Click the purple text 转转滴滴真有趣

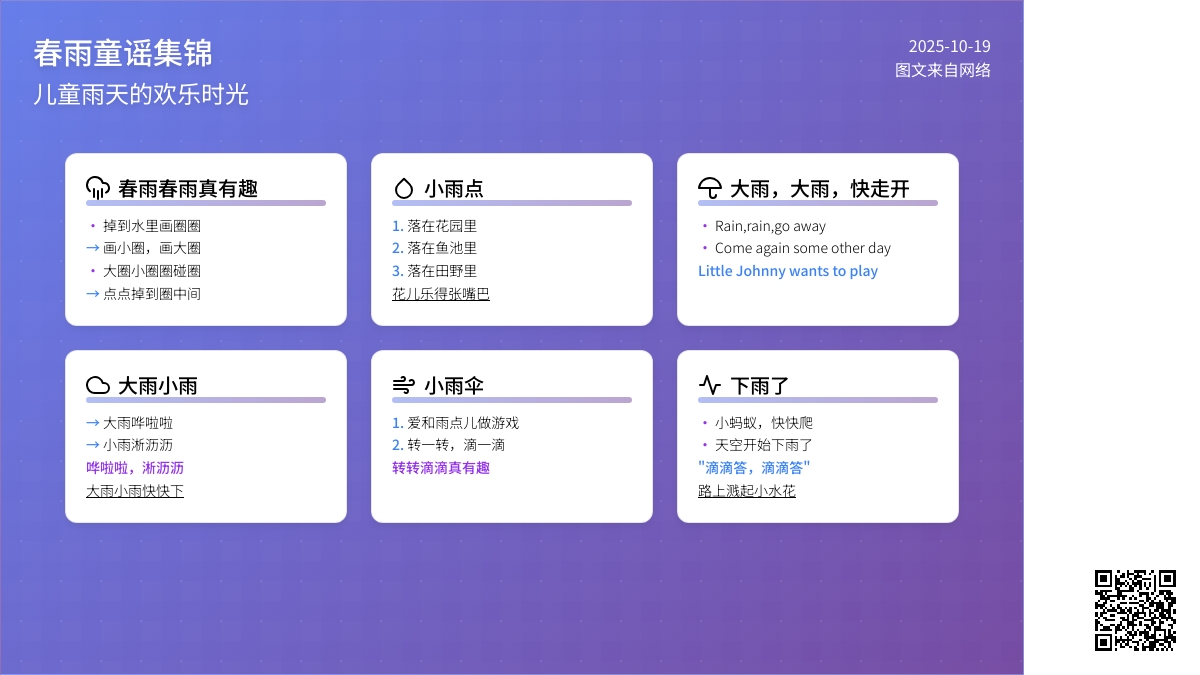(x=441, y=468)
